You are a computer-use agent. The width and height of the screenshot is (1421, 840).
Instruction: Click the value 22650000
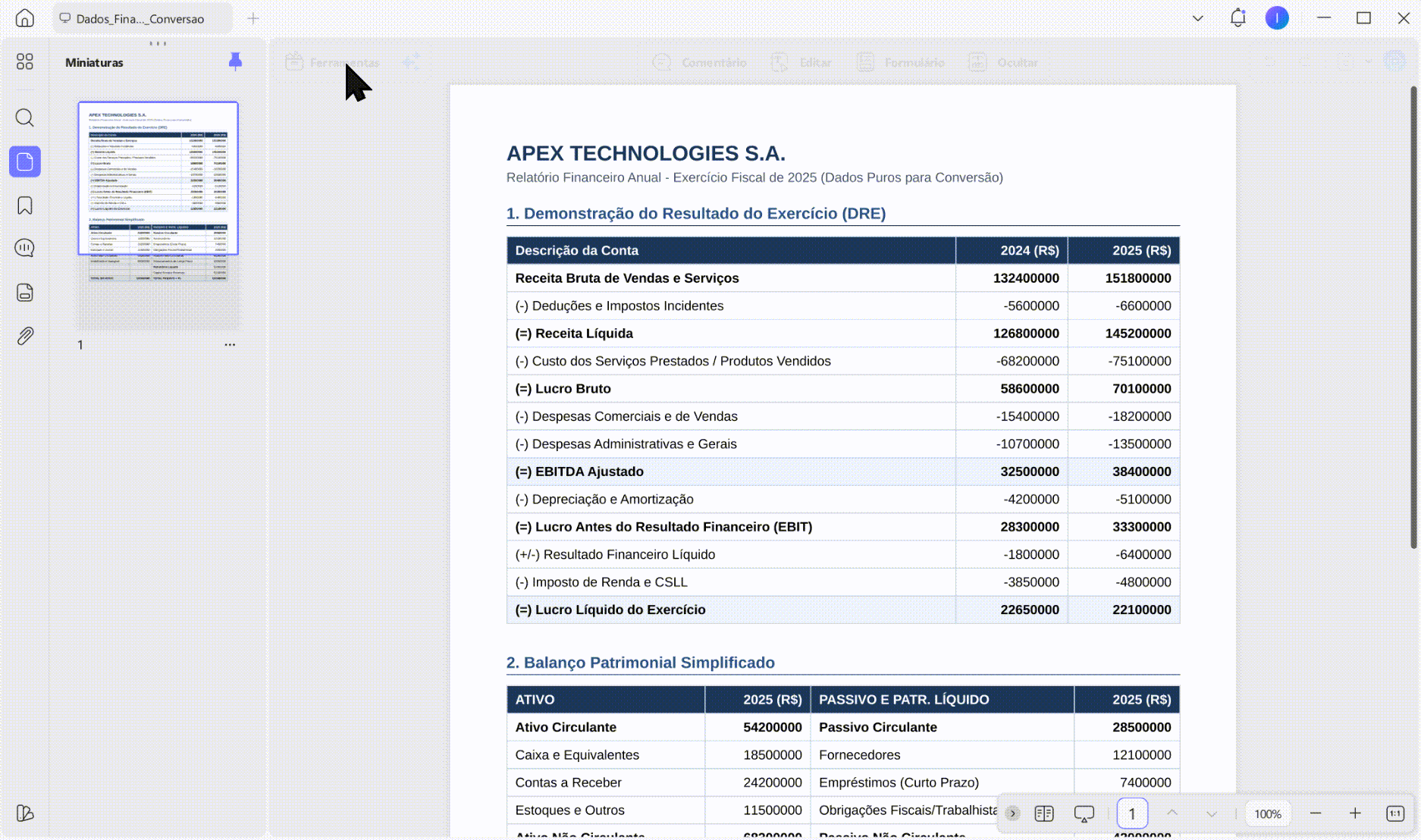(x=1029, y=610)
